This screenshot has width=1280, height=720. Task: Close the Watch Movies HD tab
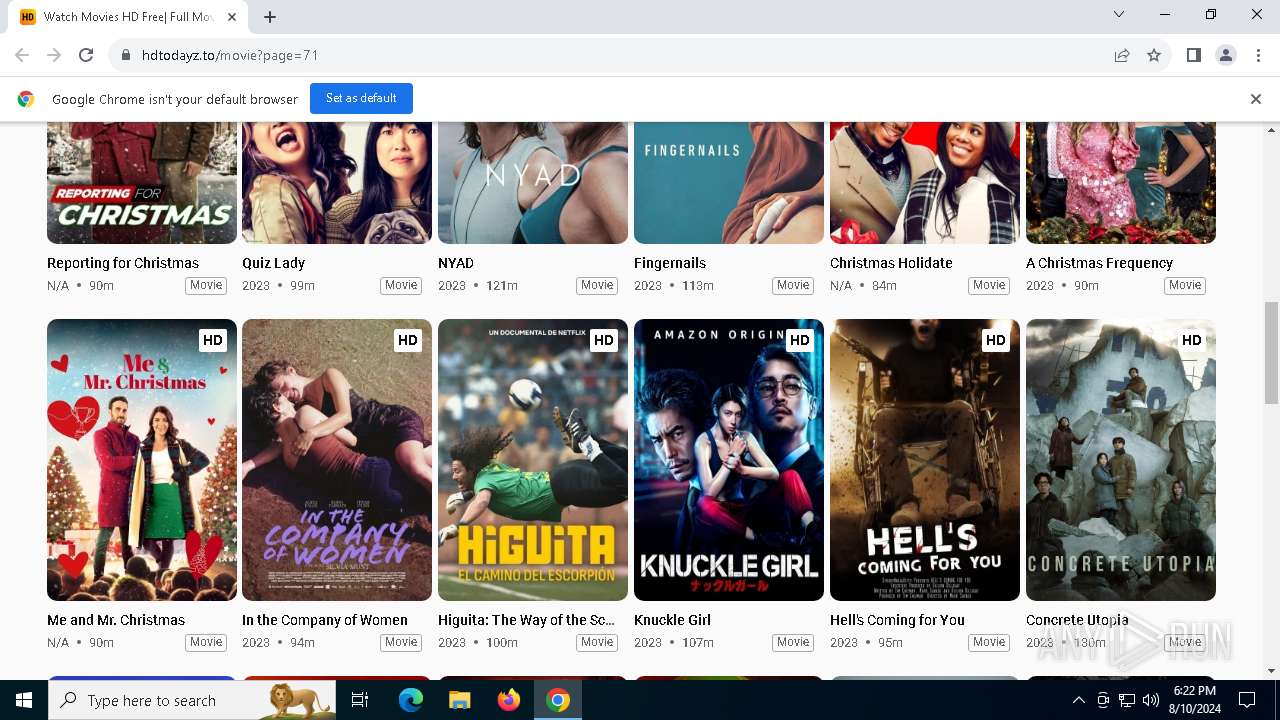232,17
